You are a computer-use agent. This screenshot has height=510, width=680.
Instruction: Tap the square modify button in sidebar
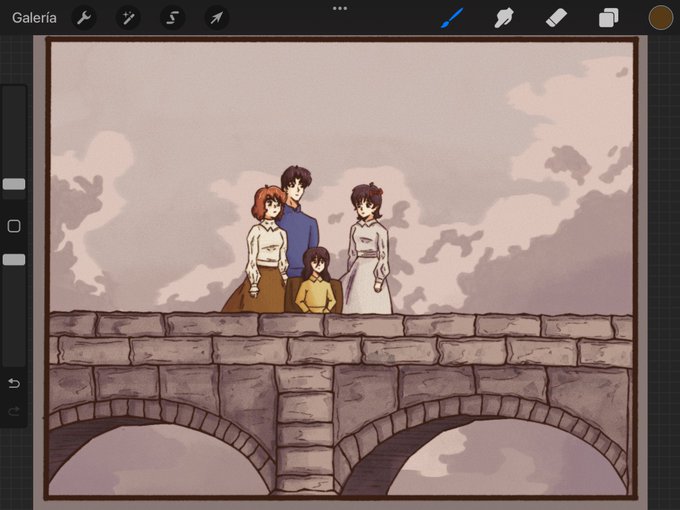[14, 226]
